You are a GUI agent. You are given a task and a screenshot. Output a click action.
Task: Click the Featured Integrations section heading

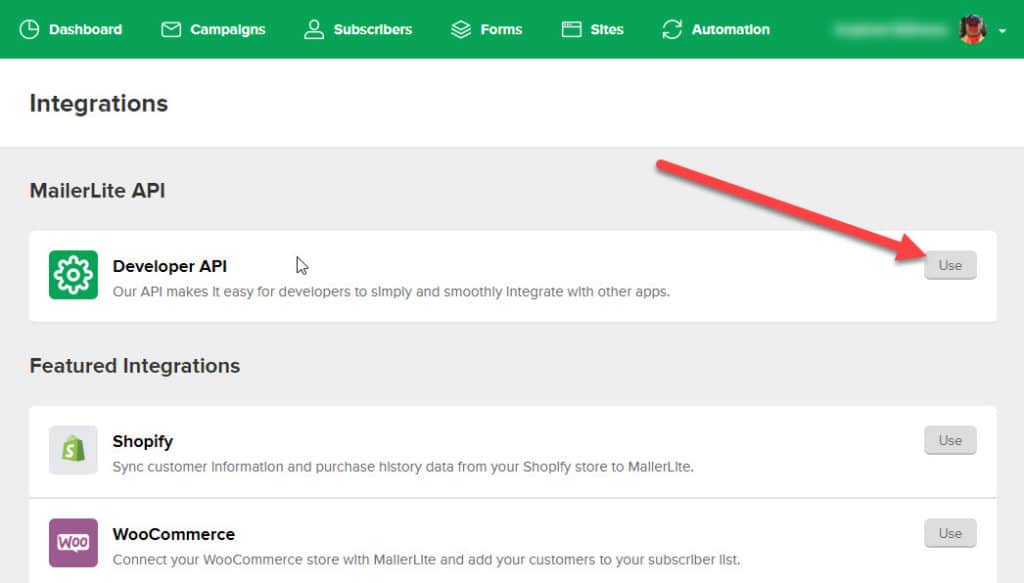pyautogui.click(x=135, y=366)
